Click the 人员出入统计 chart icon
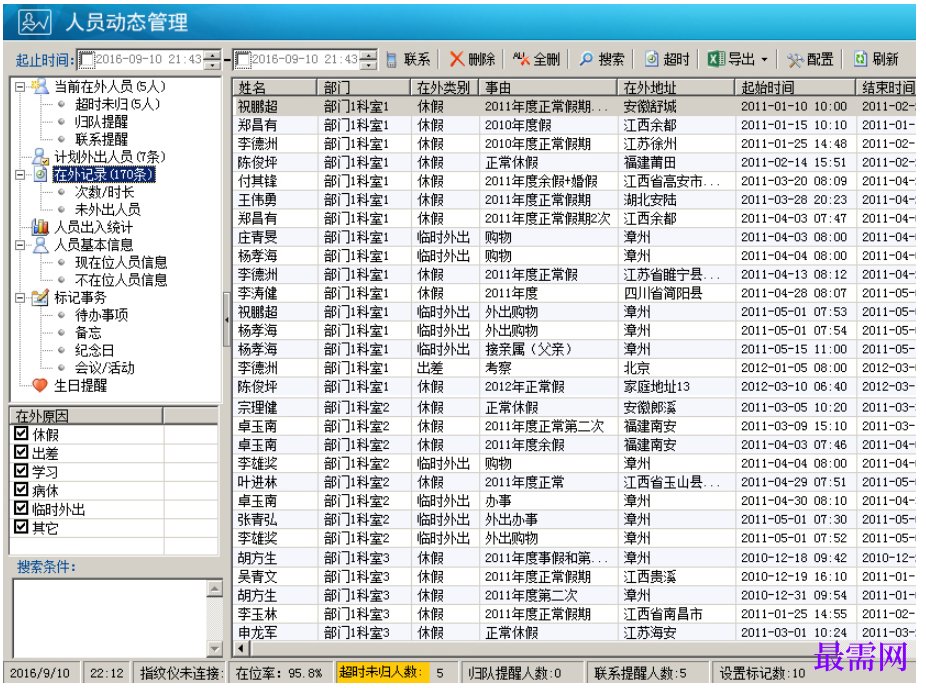Screen dimensions: 926x688 click(40, 227)
